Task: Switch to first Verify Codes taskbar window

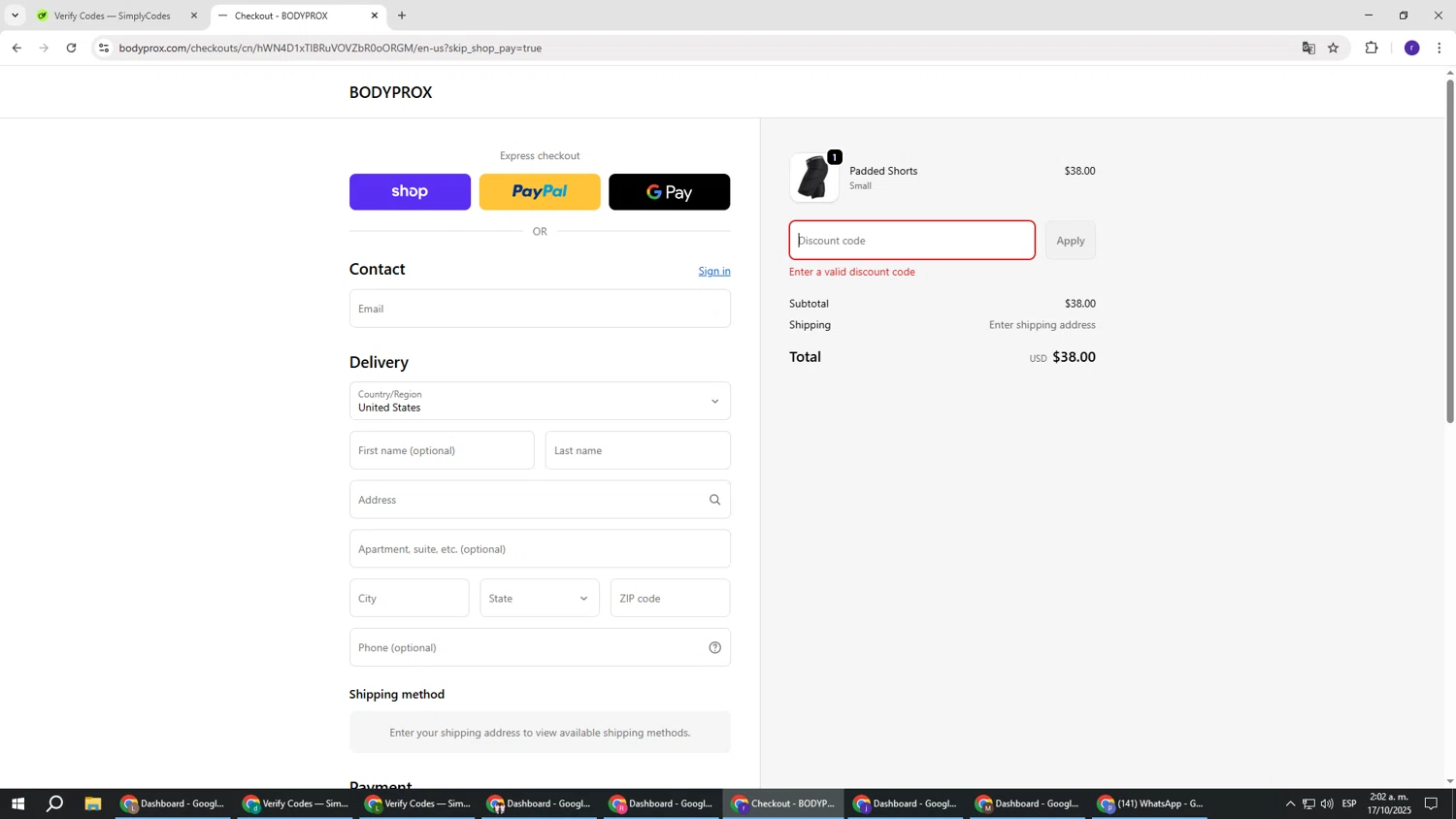Action: tap(296, 803)
